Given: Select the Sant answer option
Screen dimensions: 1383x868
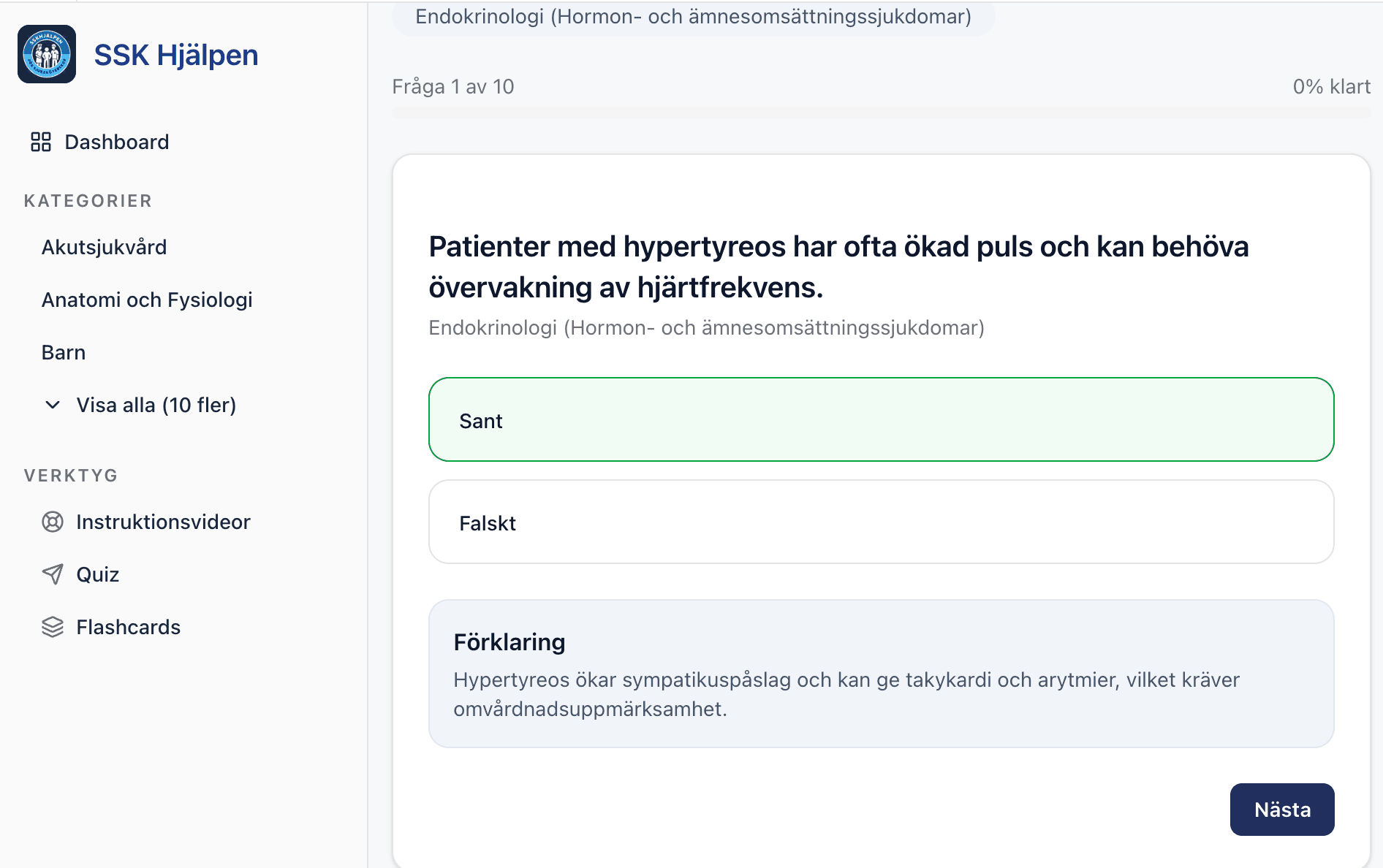Looking at the screenshot, I should 881,419.
